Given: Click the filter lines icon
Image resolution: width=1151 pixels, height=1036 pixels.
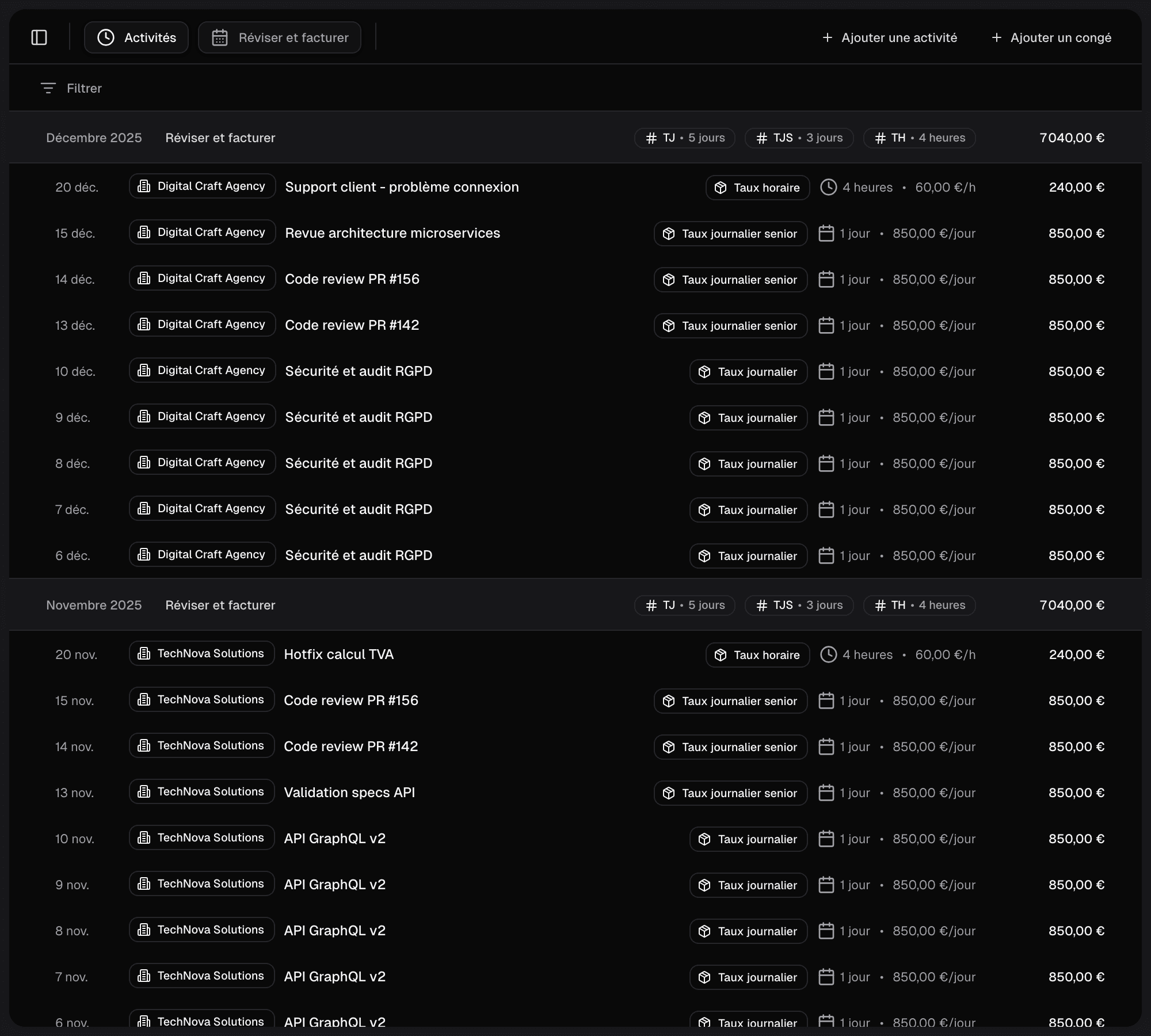Looking at the screenshot, I should (48, 88).
